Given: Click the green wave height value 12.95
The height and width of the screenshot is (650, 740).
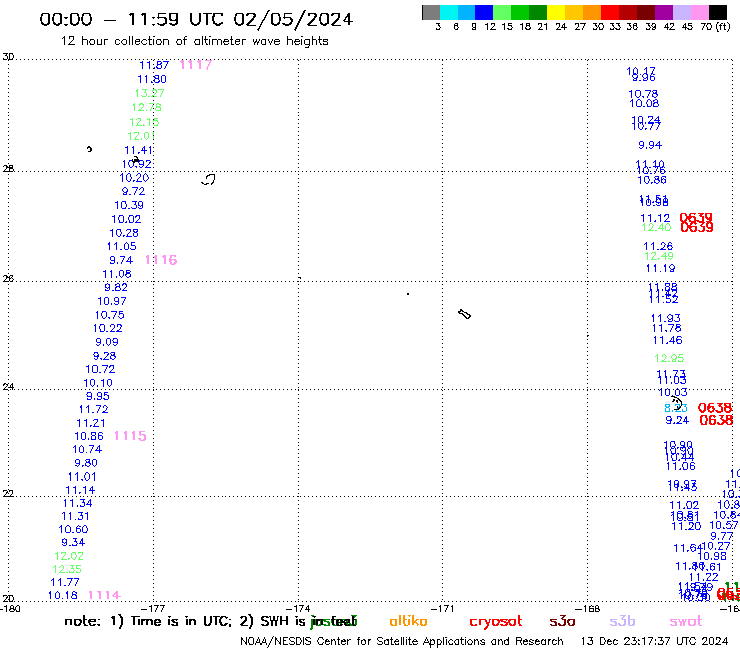Looking at the screenshot, I should 669,358.
